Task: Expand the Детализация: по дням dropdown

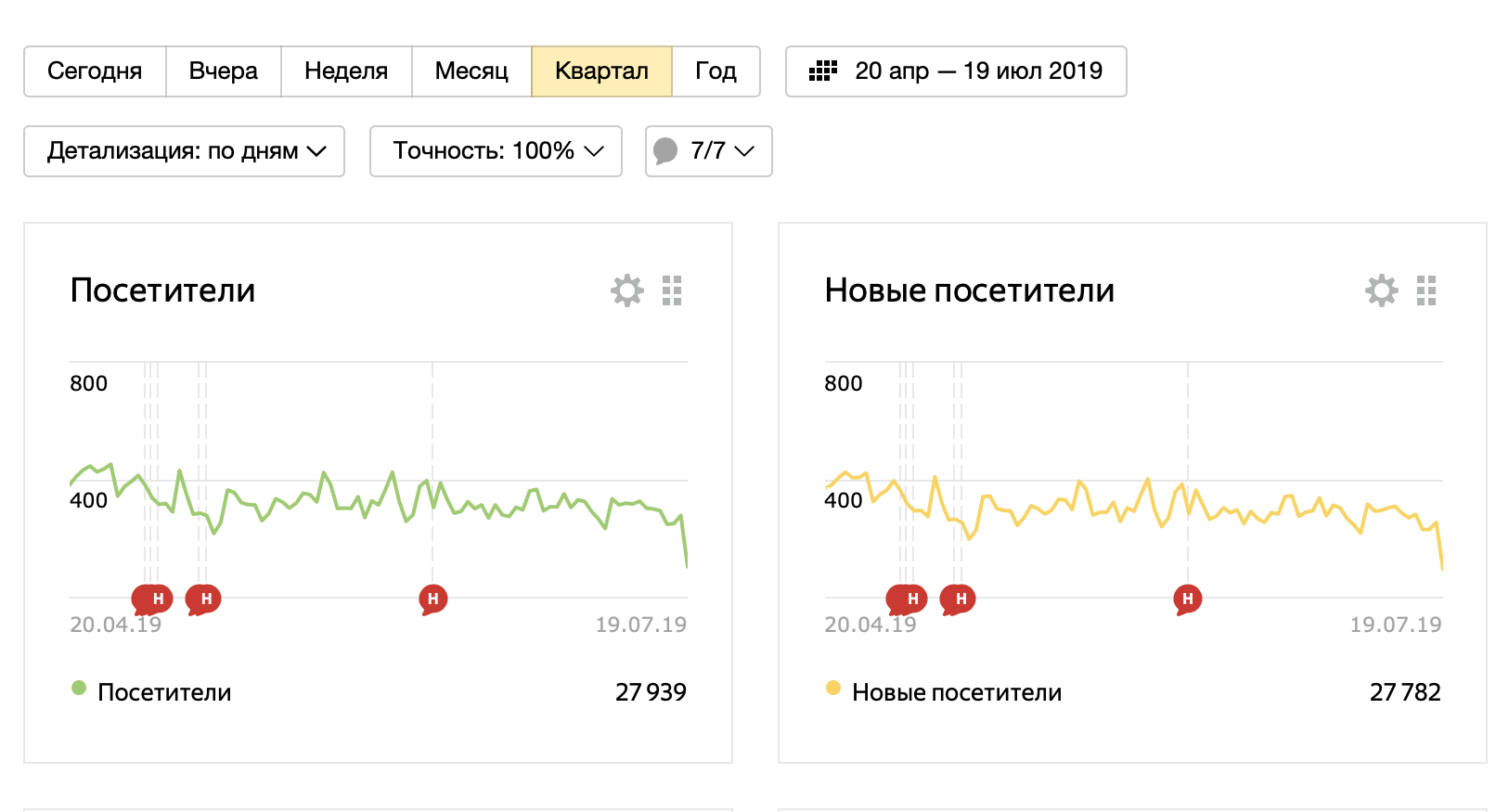Action: (x=184, y=151)
